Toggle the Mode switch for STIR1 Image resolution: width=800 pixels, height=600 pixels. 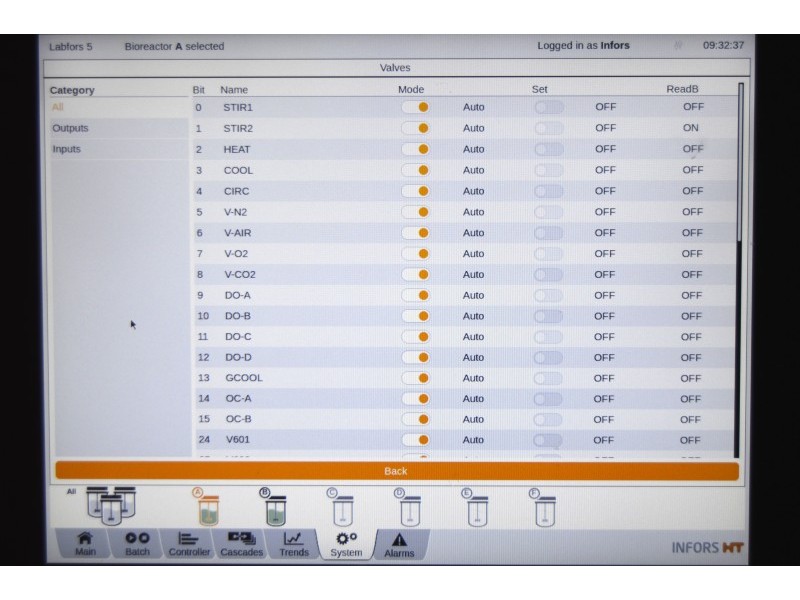point(415,107)
